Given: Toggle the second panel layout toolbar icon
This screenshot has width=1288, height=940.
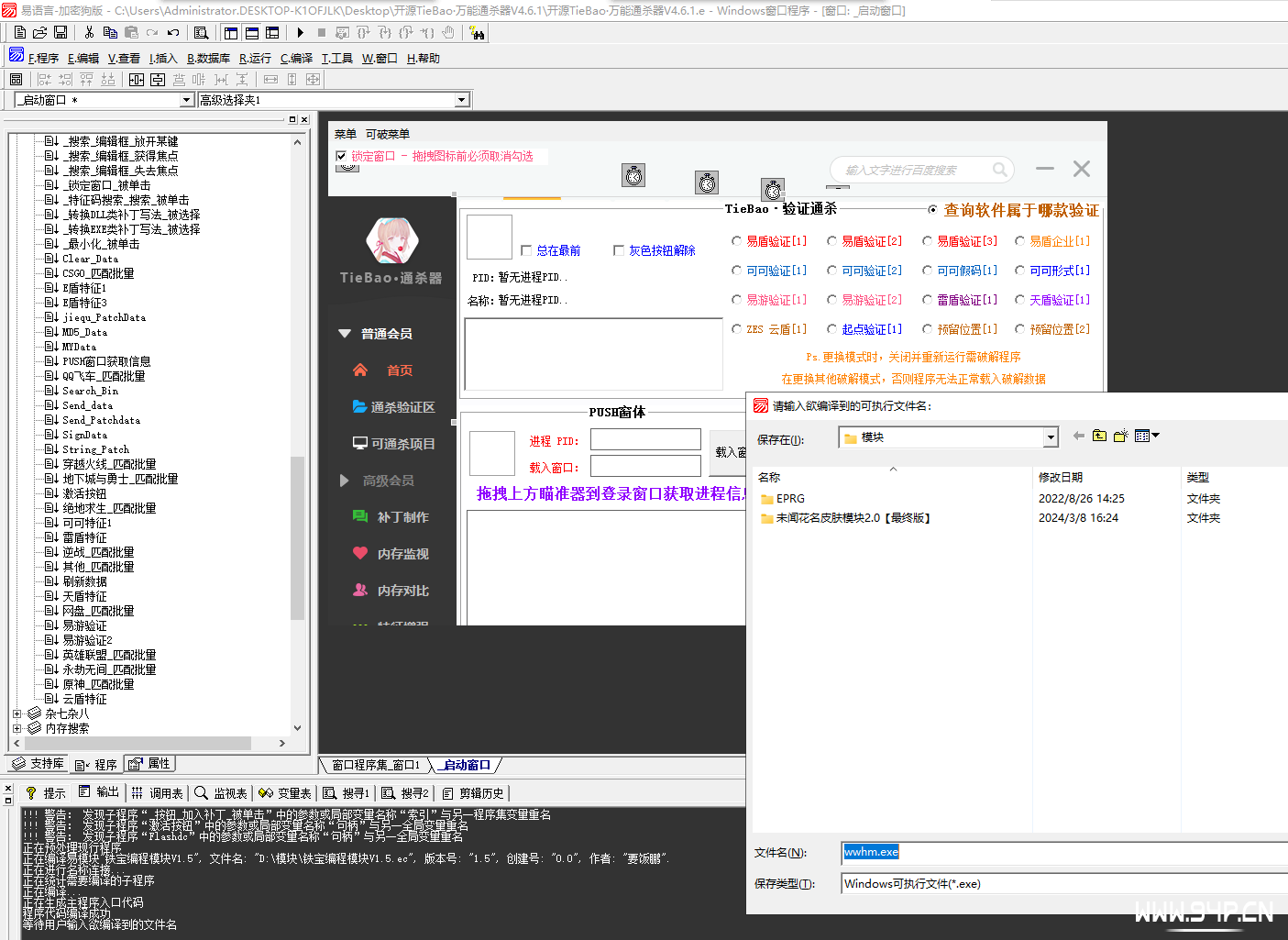Looking at the screenshot, I should (x=251, y=32).
